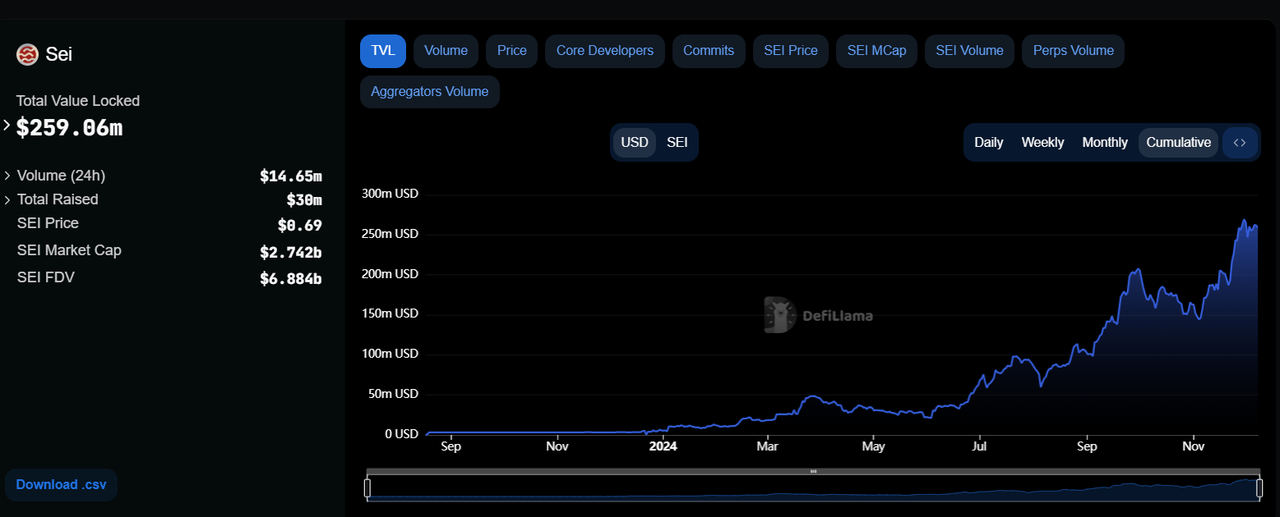This screenshot has height=517, width=1280.
Task: Click the left range slider handle
Action: pyautogui.click(x=368, y=488)
